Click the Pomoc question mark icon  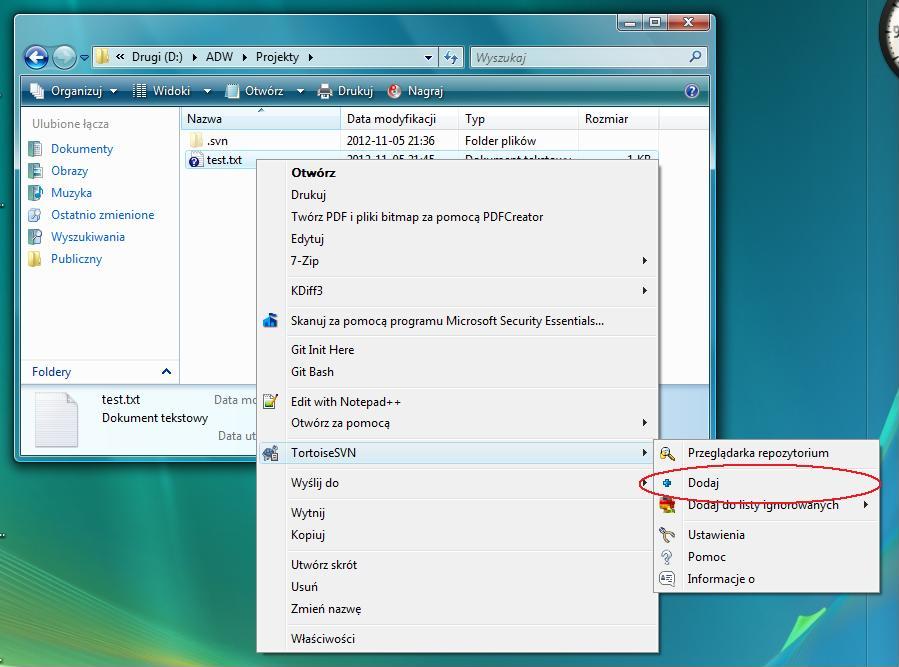[x=667, y=557]
